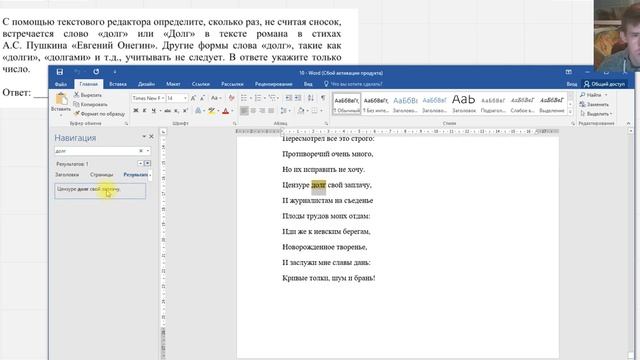Open the Найти find dropdown arrow
The width and height of the screenshot is (640, 360).
click(x=606, y=95)
